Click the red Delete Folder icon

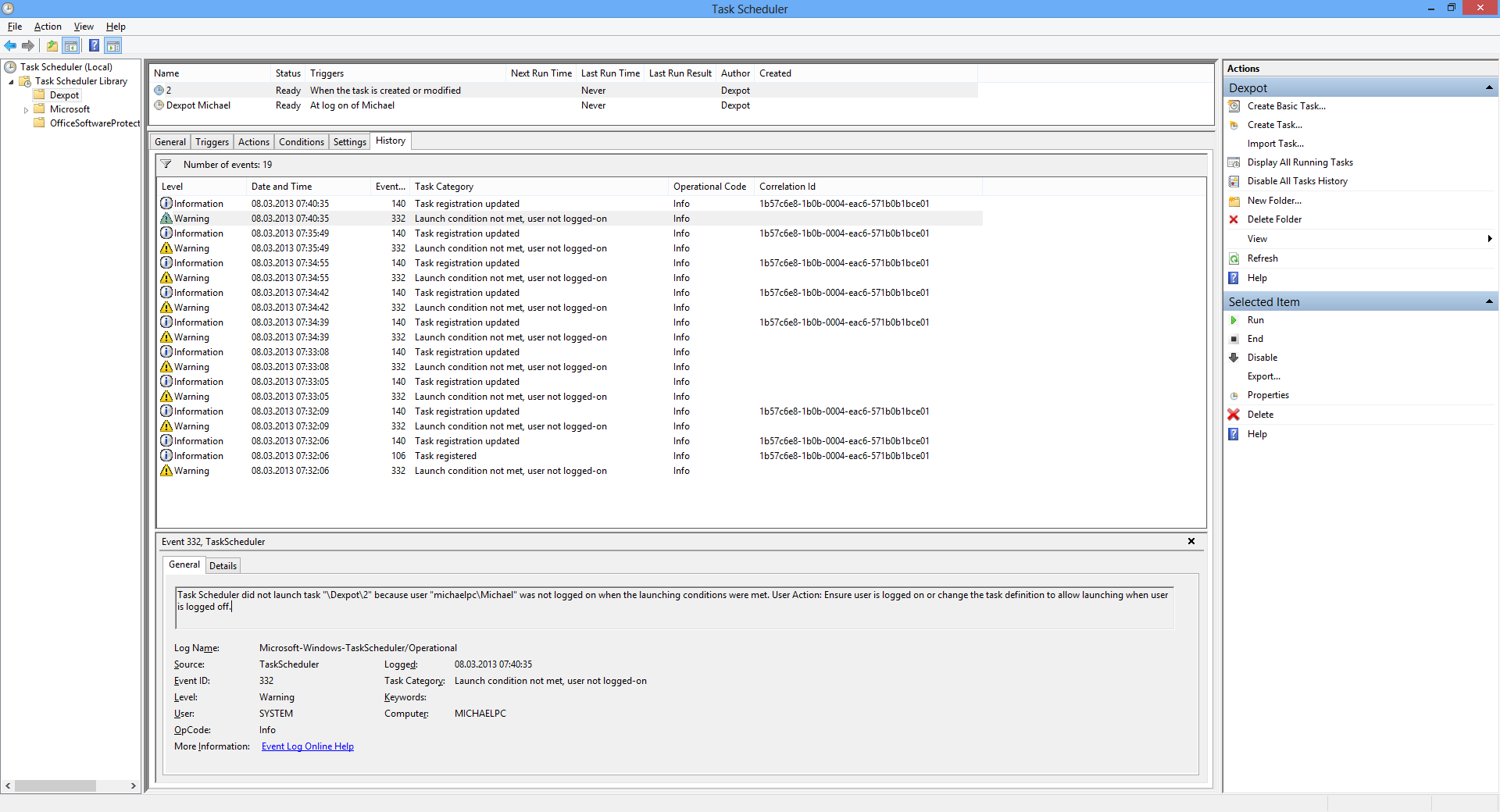[x=1234, y=219]
